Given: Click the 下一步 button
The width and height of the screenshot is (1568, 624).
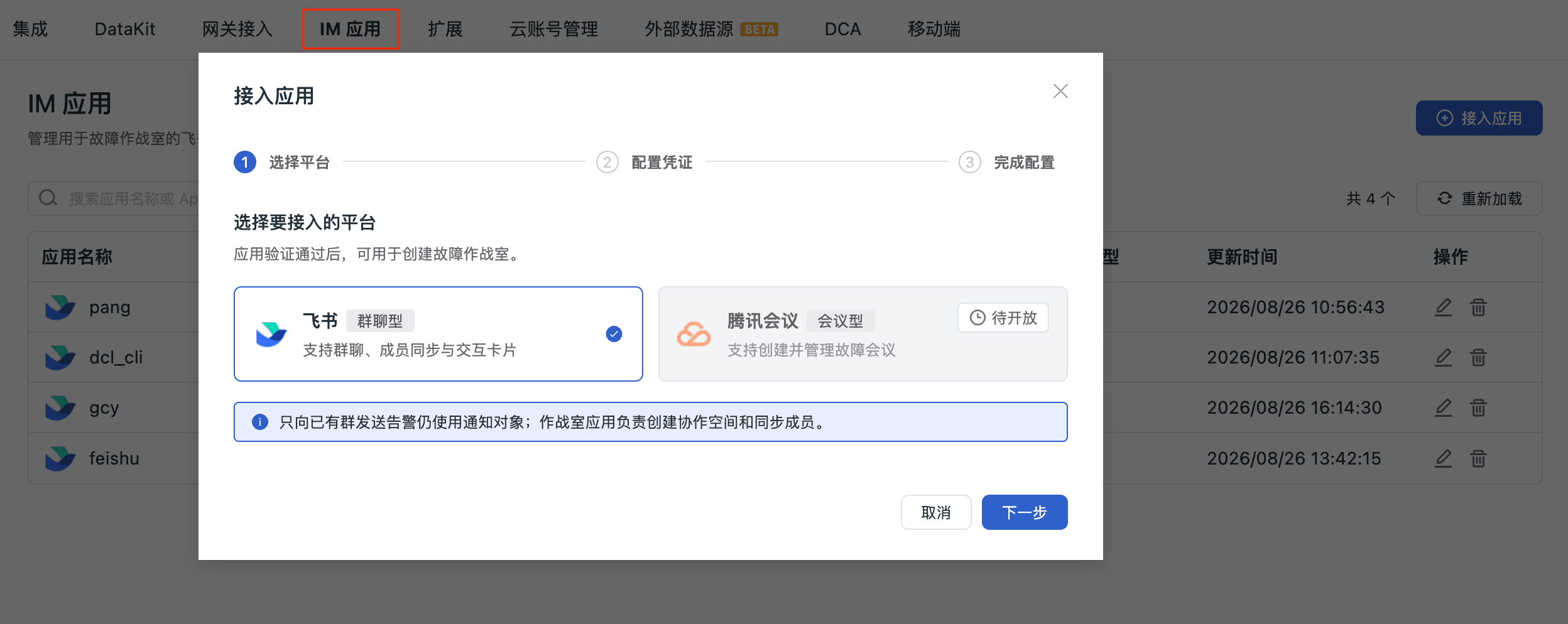Looking at the screenshot, I should [1025, 512].
